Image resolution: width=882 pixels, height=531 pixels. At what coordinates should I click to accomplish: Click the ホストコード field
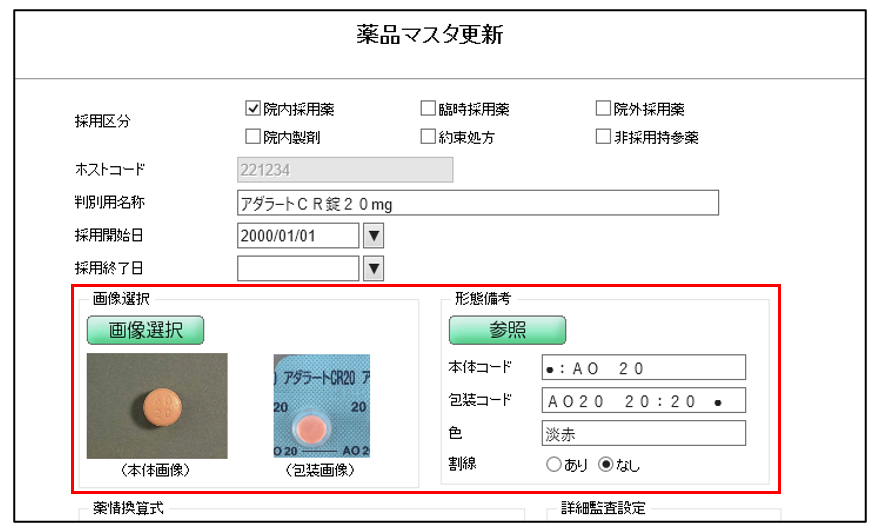point(345,170)
